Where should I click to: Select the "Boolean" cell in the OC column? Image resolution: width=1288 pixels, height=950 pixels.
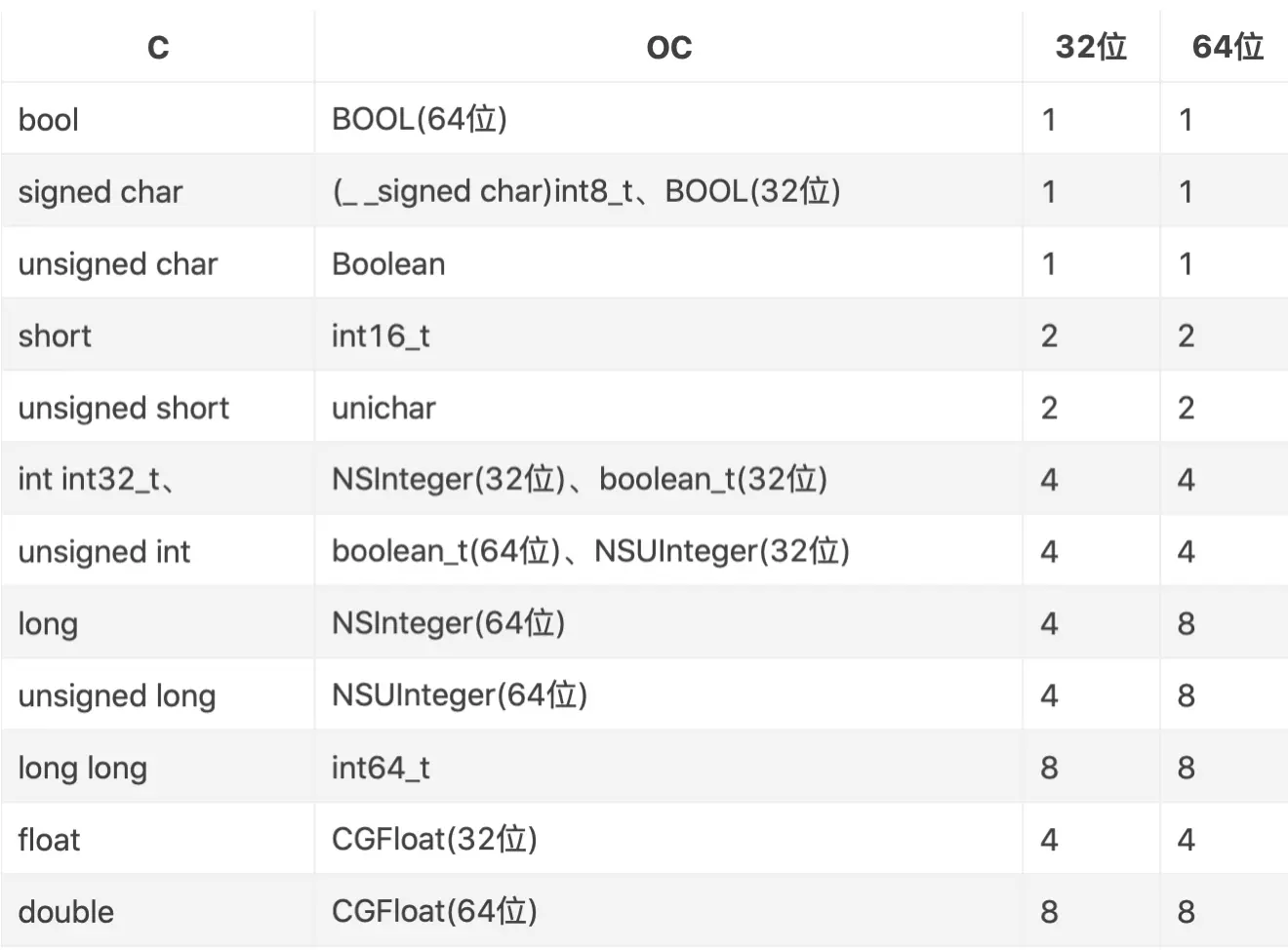pyautogui.click(x=388, y=263)
